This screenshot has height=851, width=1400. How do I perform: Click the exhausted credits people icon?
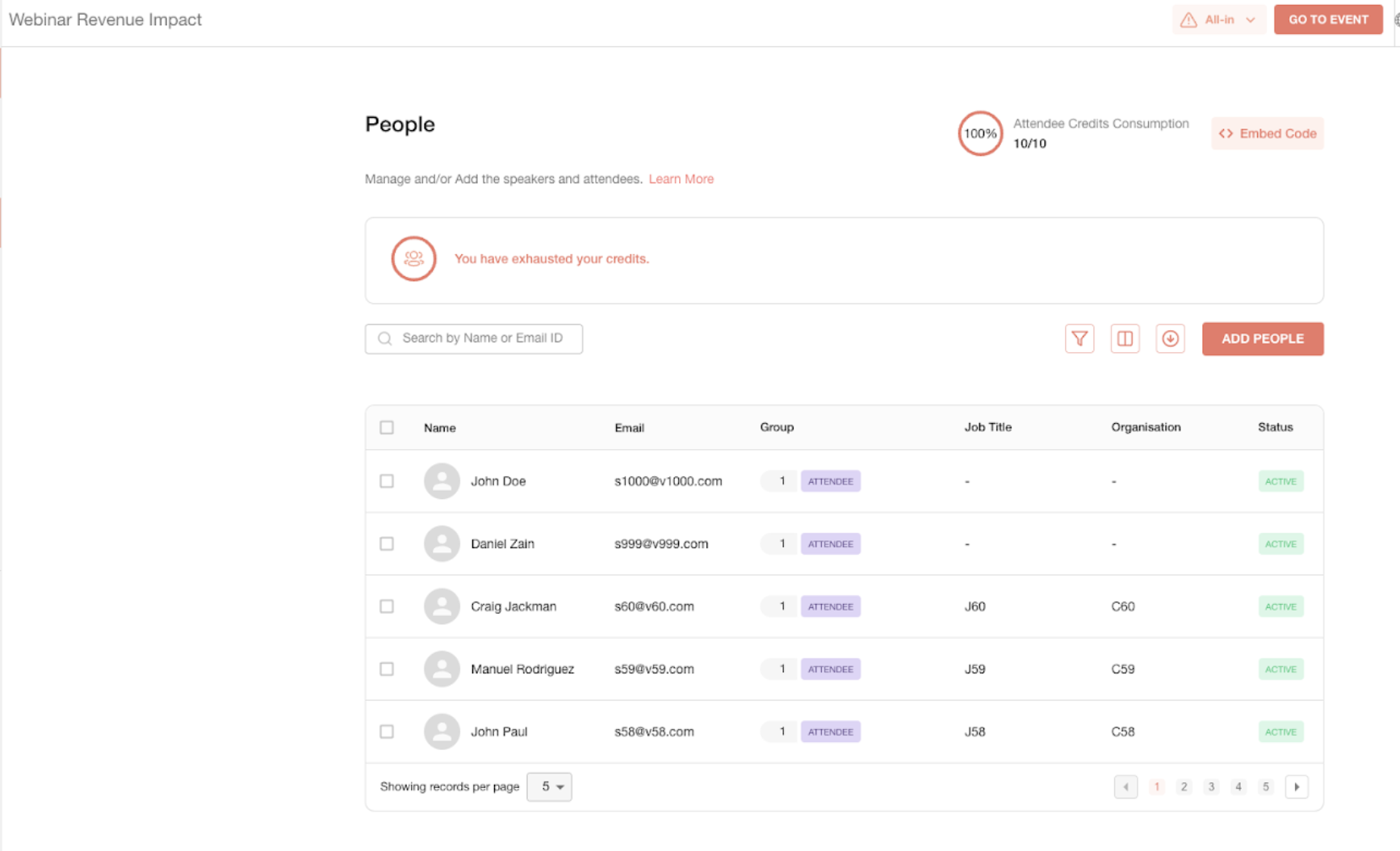413,258
